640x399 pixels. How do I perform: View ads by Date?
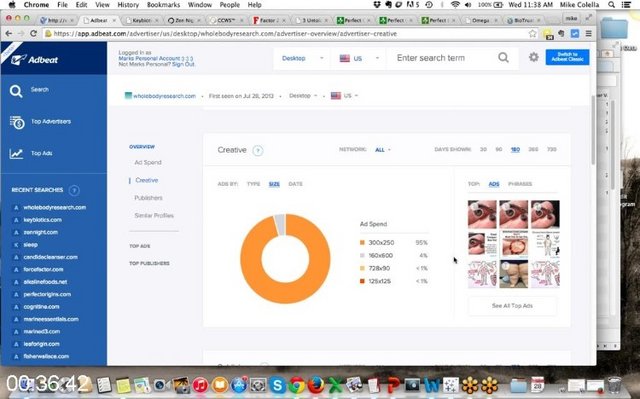pyautogui.click(x=296, y=184)
